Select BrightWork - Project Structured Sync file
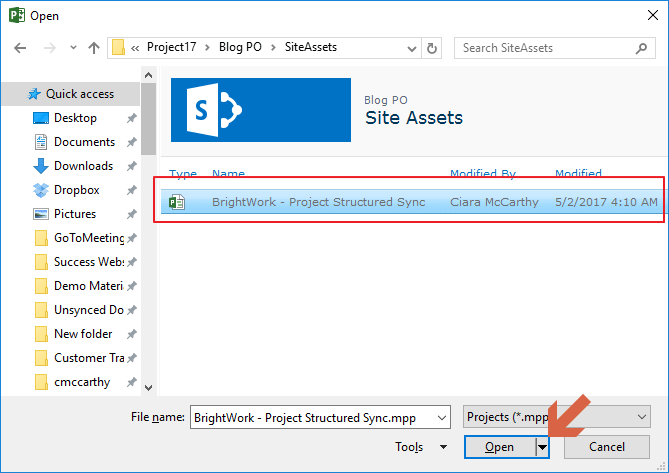Screen dimensions: 669x473 (x=412, y=202)
